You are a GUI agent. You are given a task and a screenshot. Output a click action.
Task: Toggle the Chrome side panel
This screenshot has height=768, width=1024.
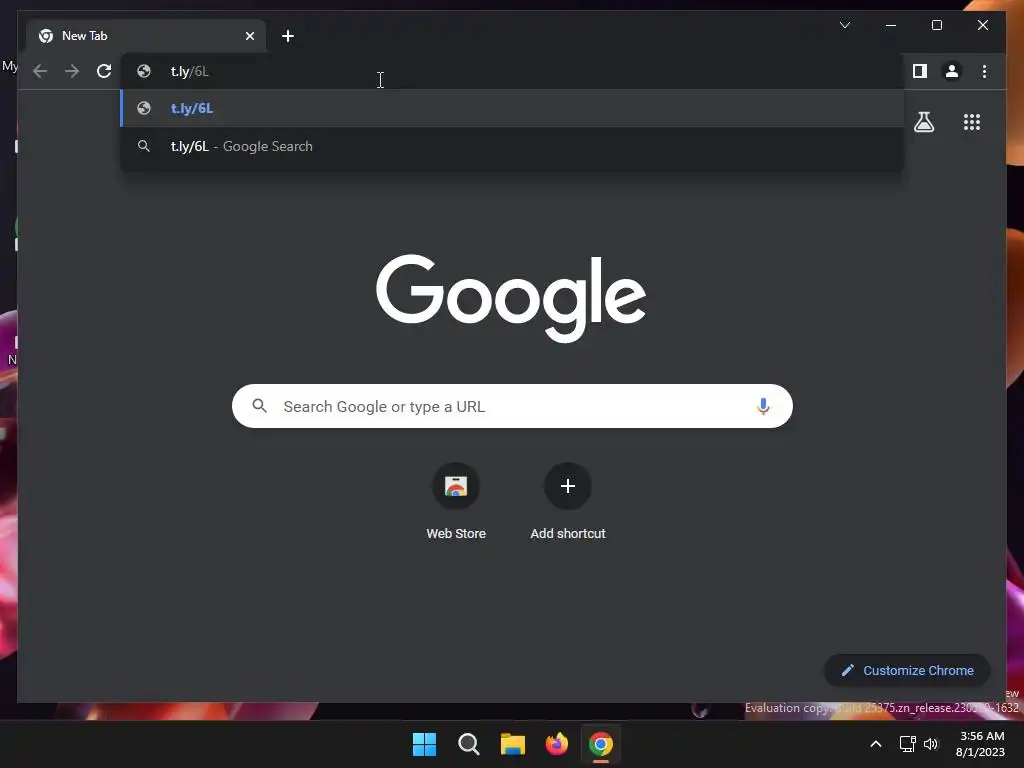[920, 71]
